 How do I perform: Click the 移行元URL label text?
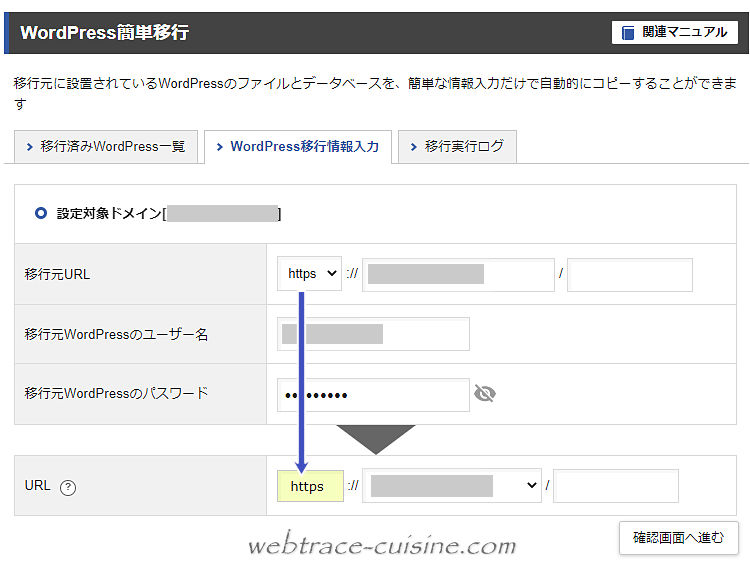point(57,274)
